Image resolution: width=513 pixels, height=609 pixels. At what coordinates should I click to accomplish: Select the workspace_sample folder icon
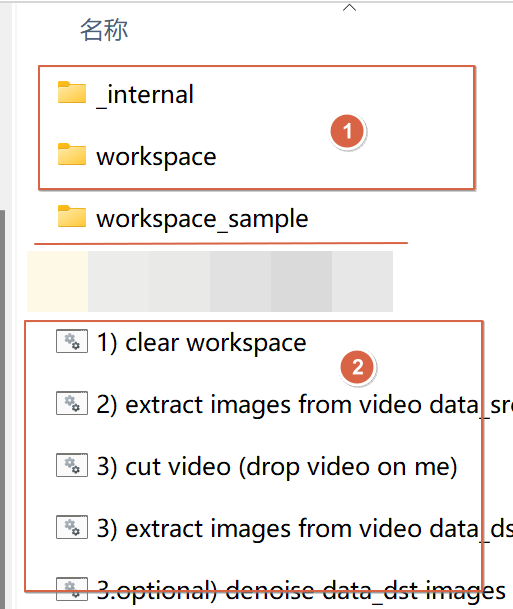[72, 216]
